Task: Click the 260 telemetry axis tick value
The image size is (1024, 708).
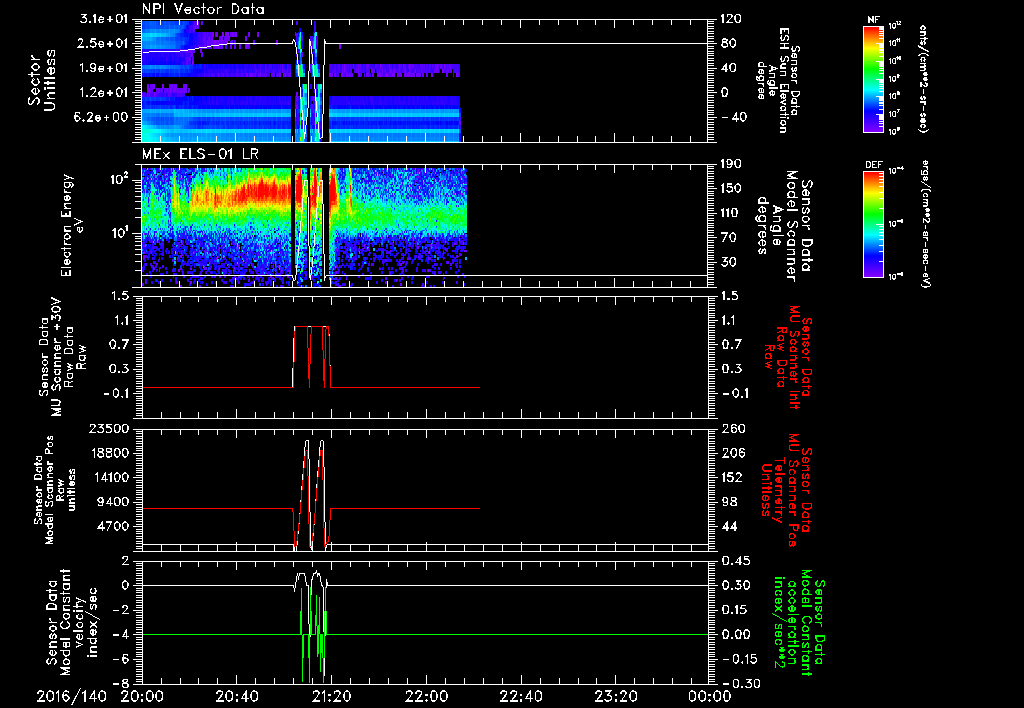Action: tap(733, 429)
